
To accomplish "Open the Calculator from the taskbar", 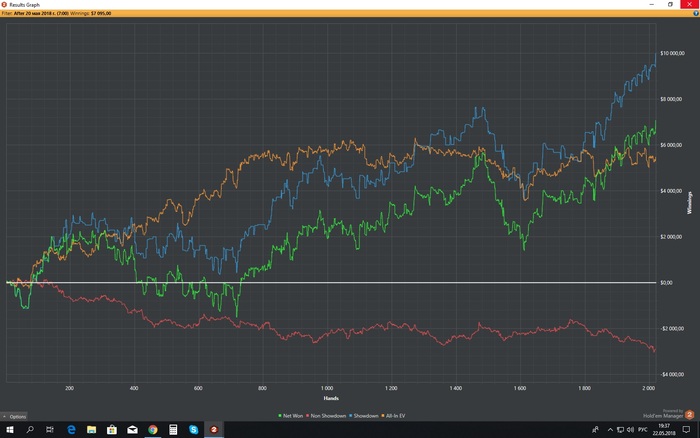I will (x=173, y=430).
